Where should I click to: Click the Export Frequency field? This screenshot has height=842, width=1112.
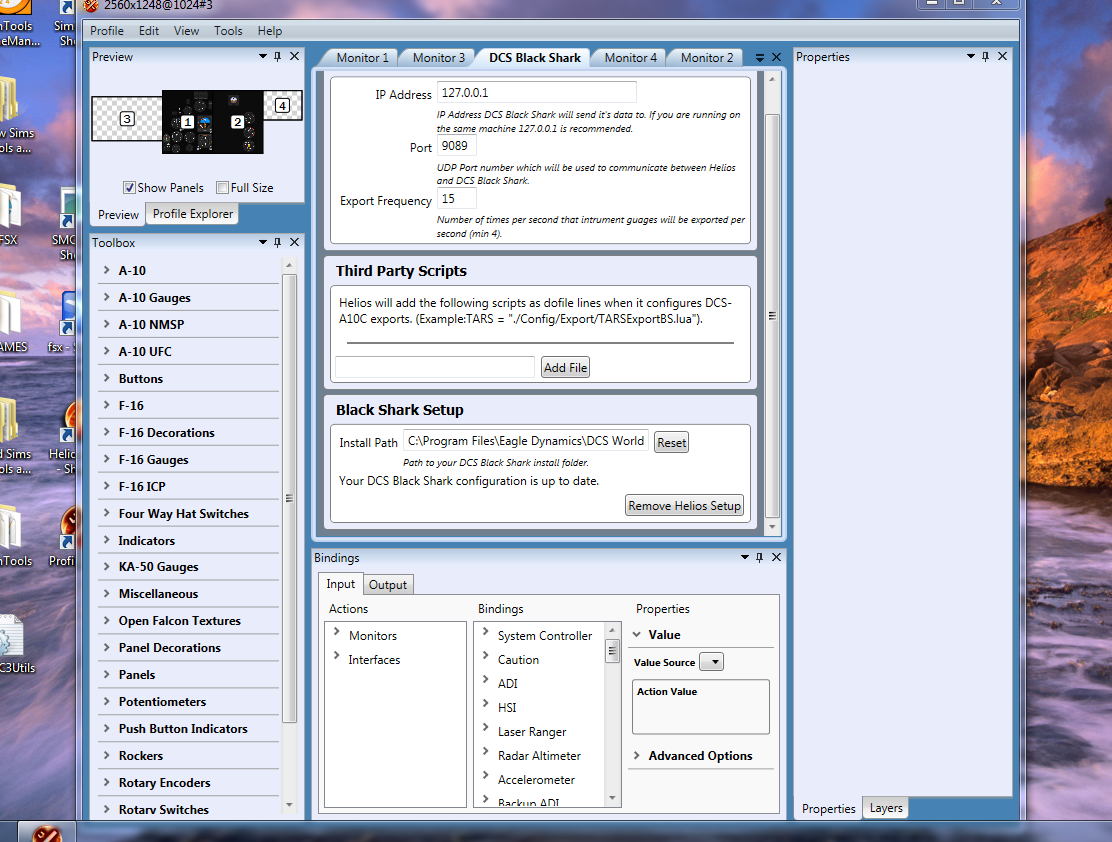[x=456, y=199]
